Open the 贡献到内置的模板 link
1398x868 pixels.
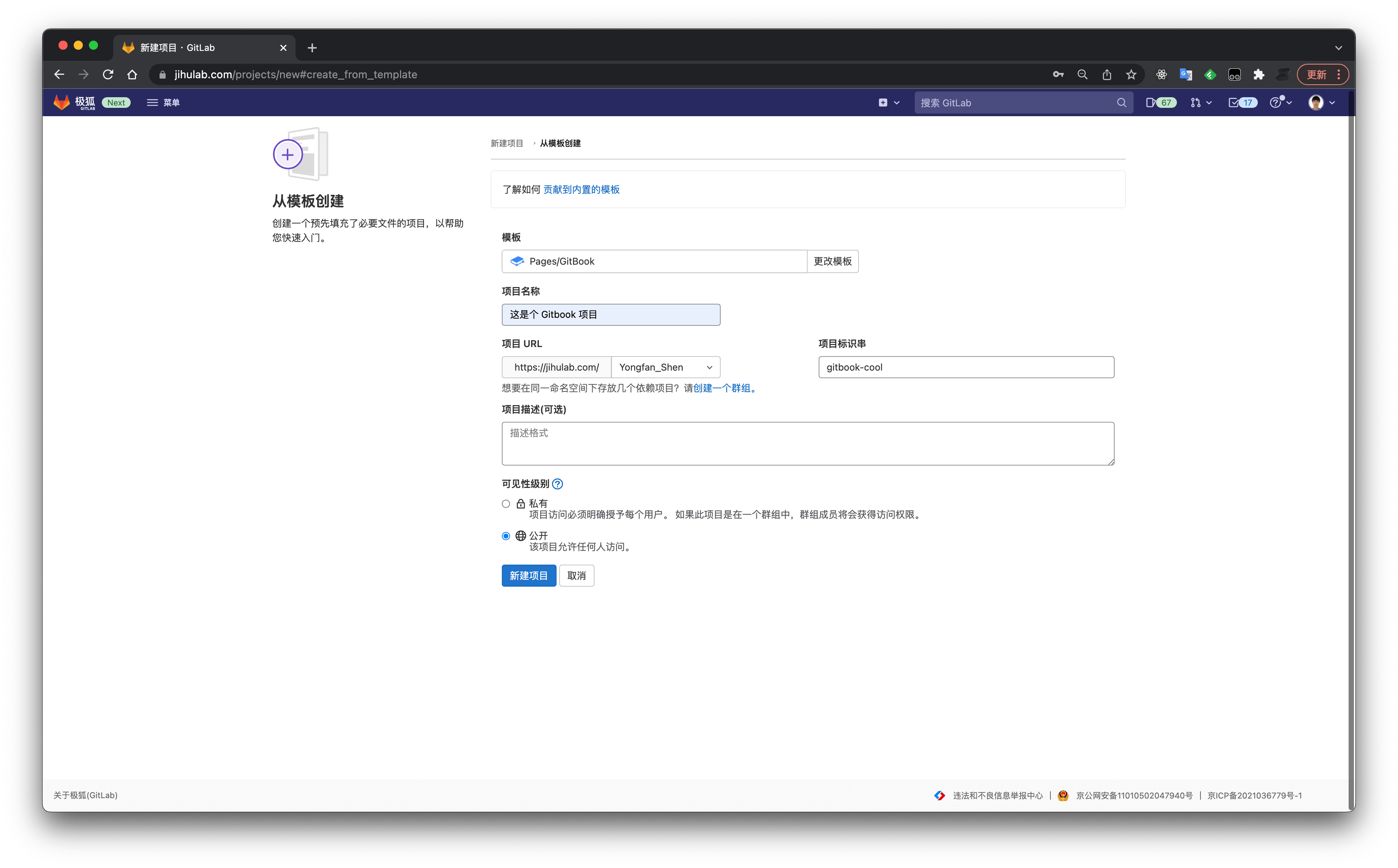tap(581, 189)
